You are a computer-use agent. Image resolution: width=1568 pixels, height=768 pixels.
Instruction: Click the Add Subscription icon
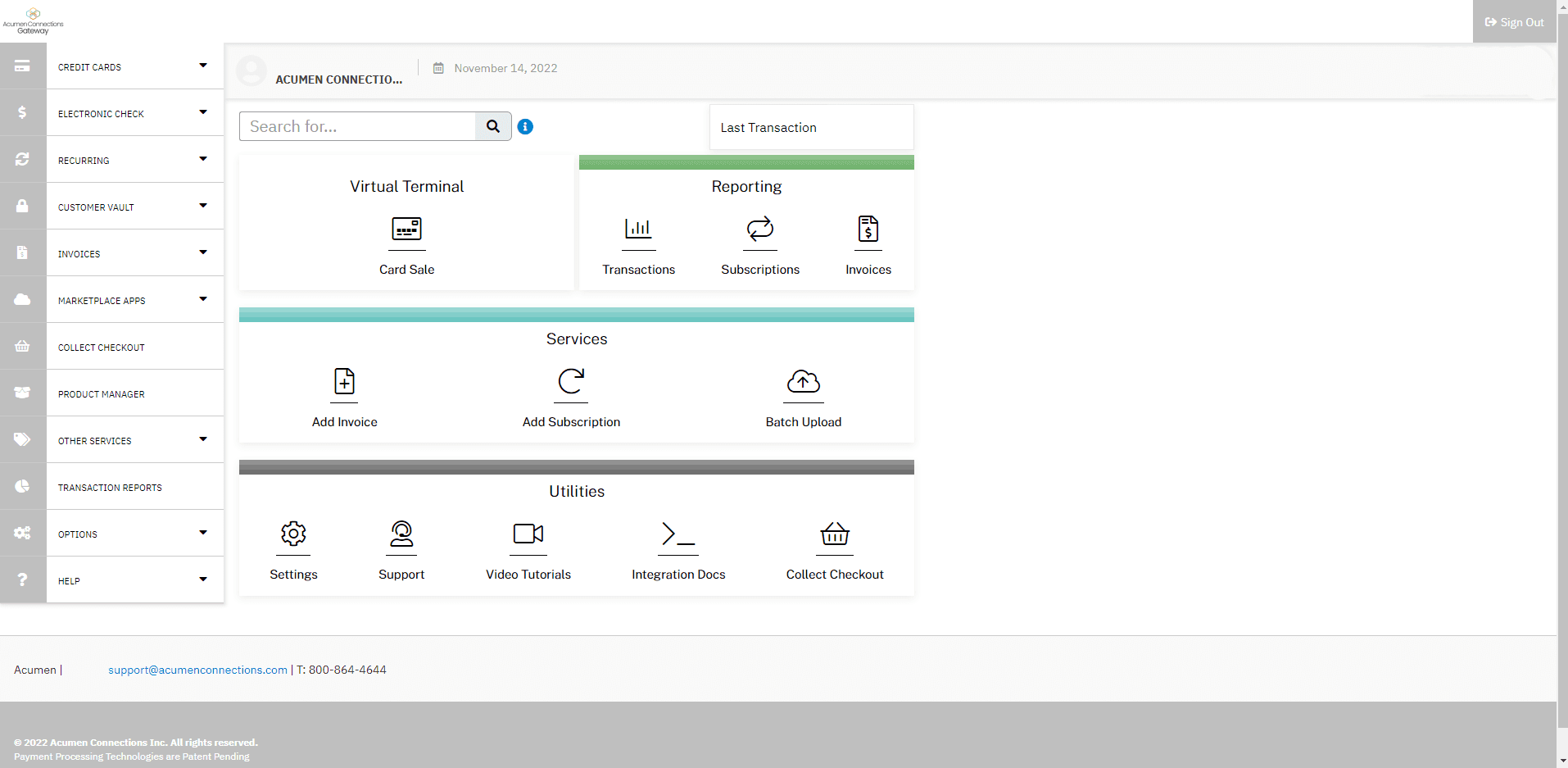pyautogui.click(x=571, y=381)
